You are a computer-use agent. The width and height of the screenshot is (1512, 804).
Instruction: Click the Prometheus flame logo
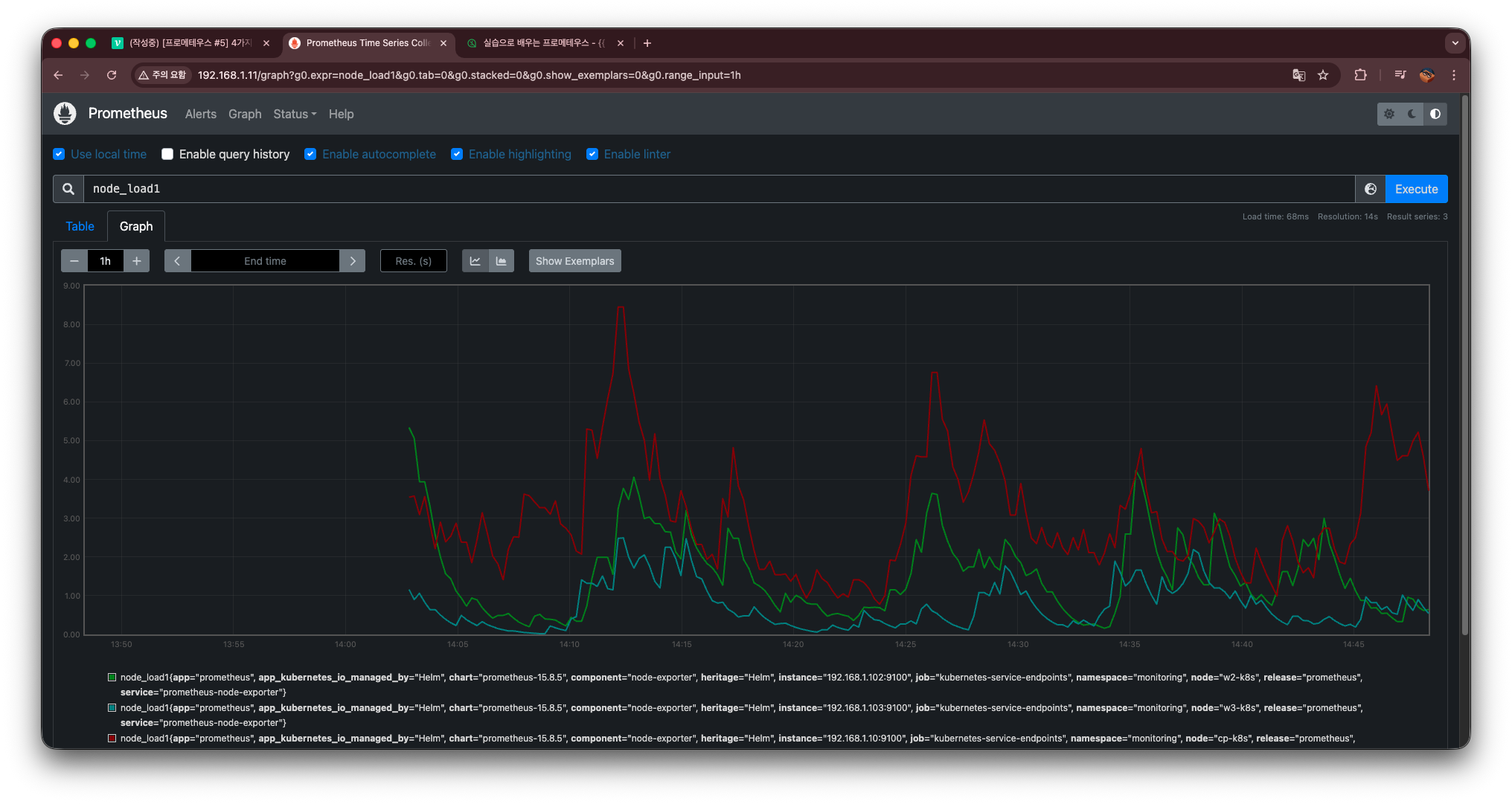[x=65, y=114]
